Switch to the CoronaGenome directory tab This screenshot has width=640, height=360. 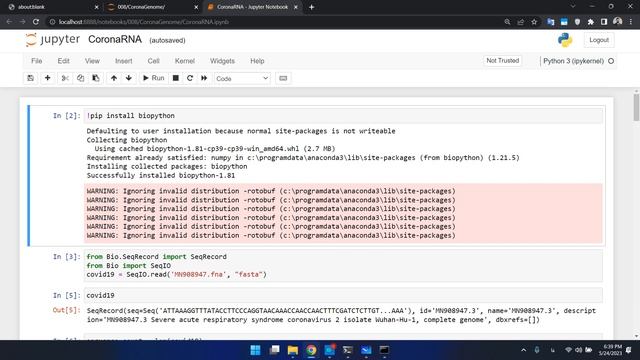152,7
